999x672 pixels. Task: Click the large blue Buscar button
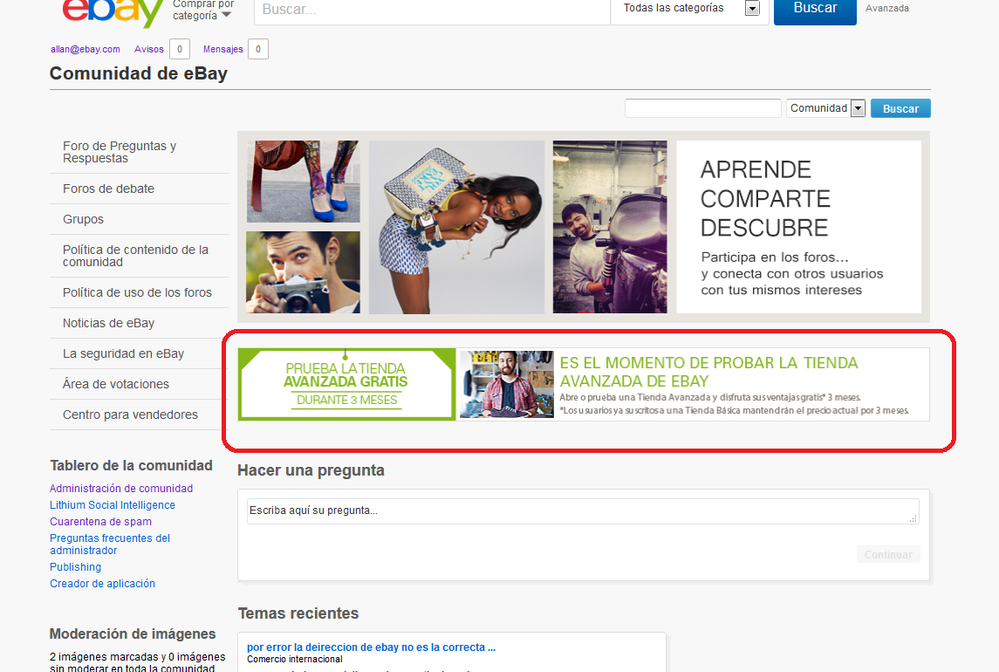(x=815, y=10)
